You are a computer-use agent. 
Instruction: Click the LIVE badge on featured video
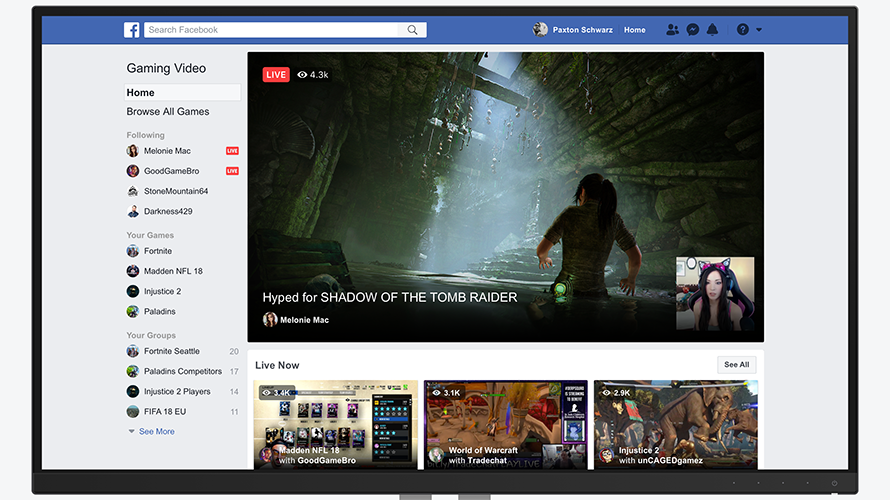[x=276, y=75]
